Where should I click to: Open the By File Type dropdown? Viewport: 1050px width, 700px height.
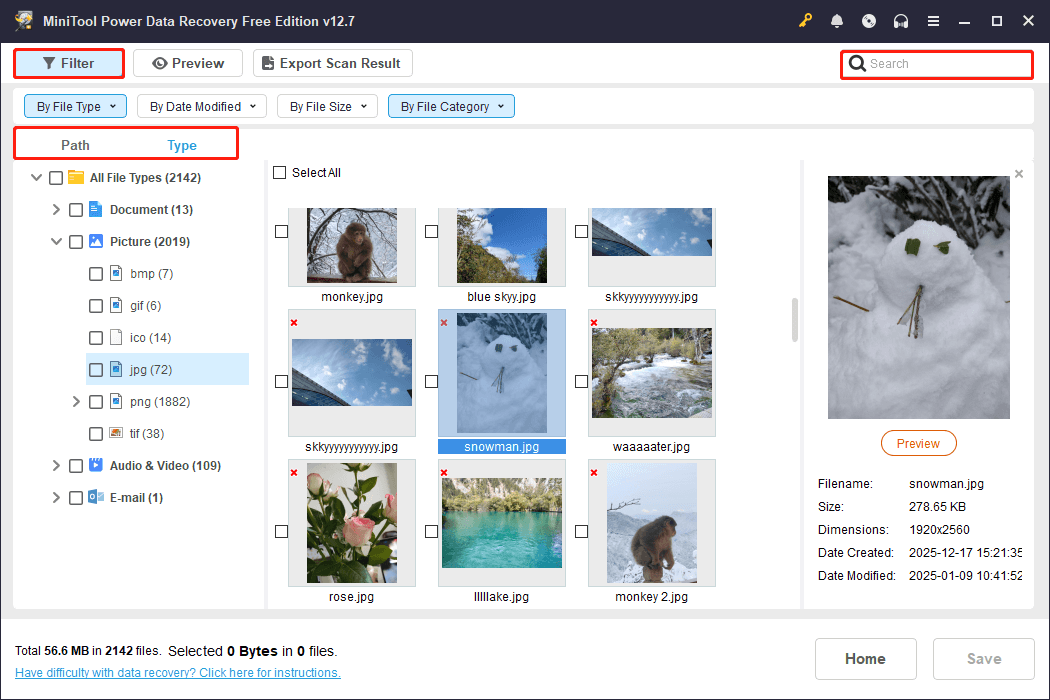(76, 106)
